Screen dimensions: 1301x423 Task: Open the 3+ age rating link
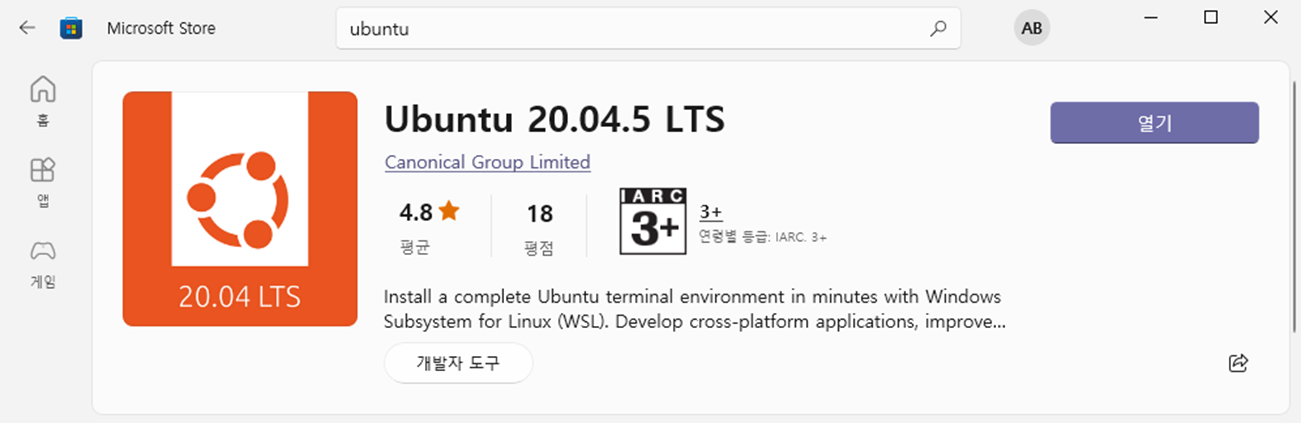tap(711, 212)
